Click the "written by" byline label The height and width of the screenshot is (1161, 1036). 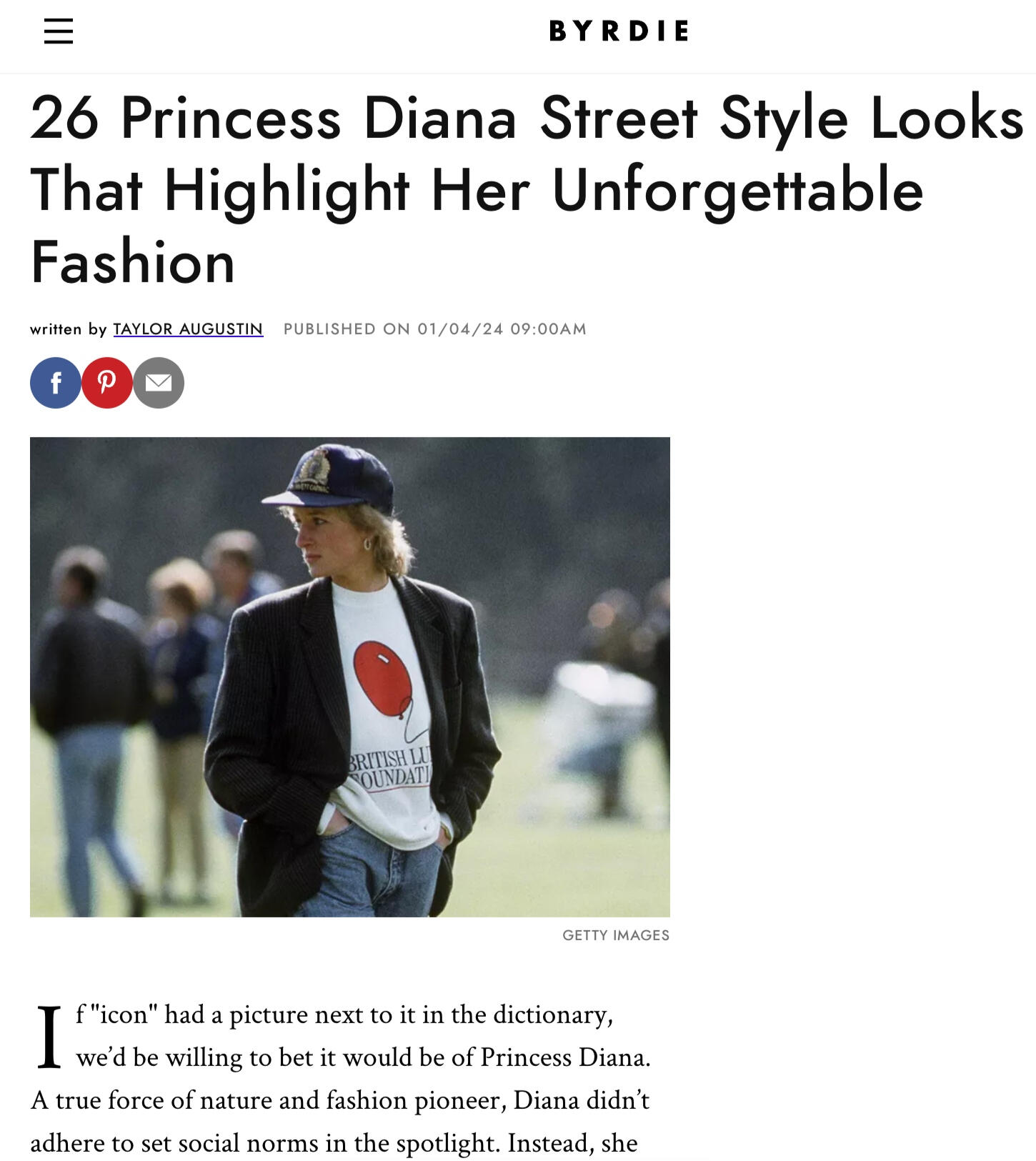68,329
